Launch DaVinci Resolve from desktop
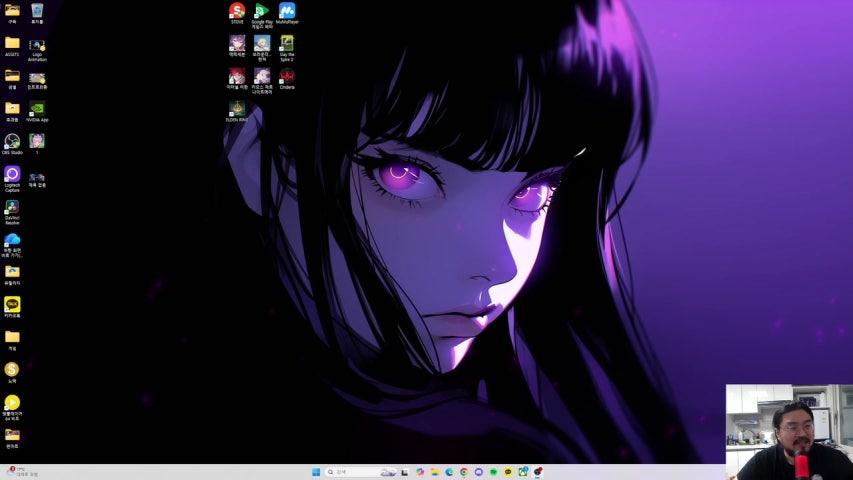Image resolution: width=853 pixels, height=480 pixels. pyautogui.click(x=12, y=212)
